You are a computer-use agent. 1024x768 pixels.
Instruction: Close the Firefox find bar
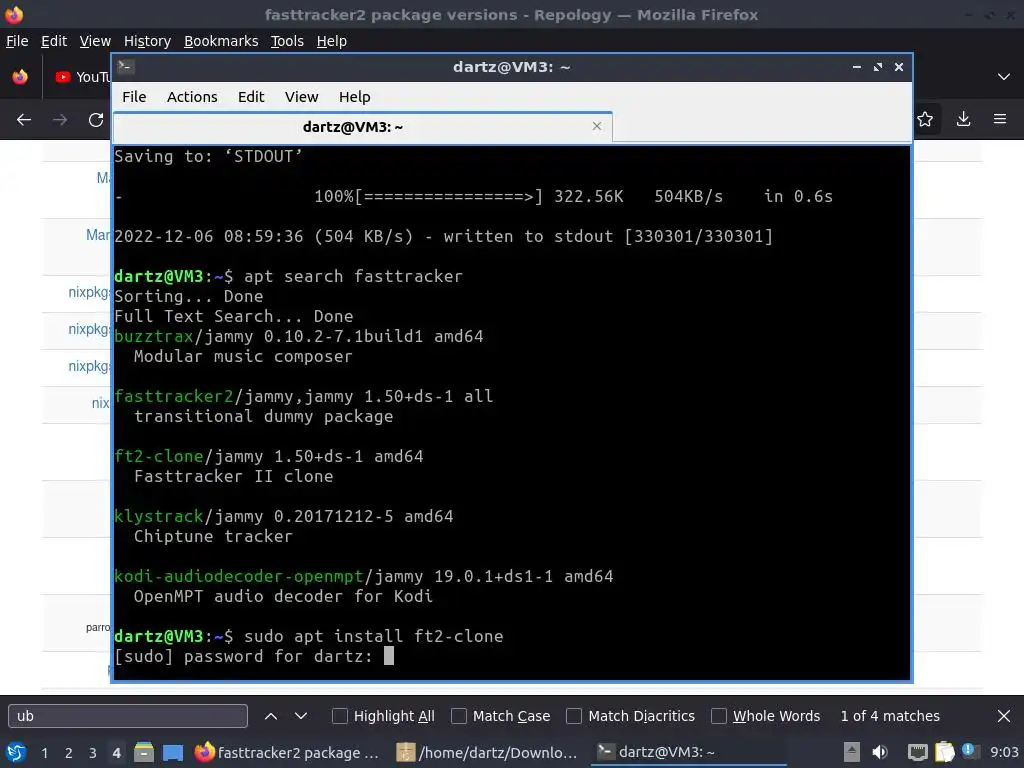coord(1004,716)
